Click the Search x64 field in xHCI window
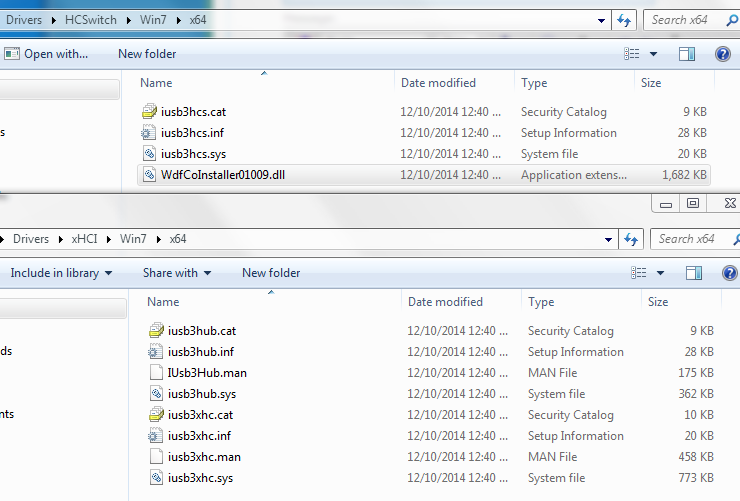 (x=693, y=239)
